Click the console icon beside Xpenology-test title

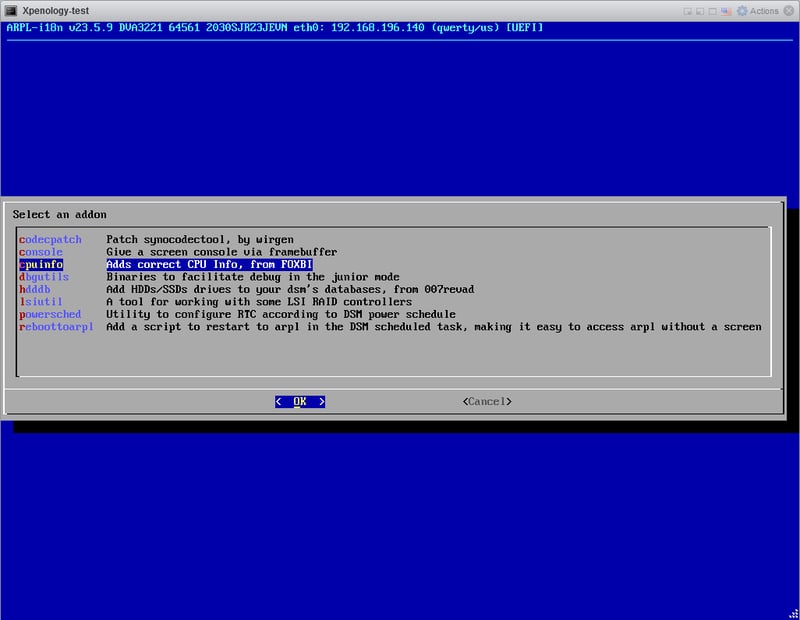click(x=10, y=10)
